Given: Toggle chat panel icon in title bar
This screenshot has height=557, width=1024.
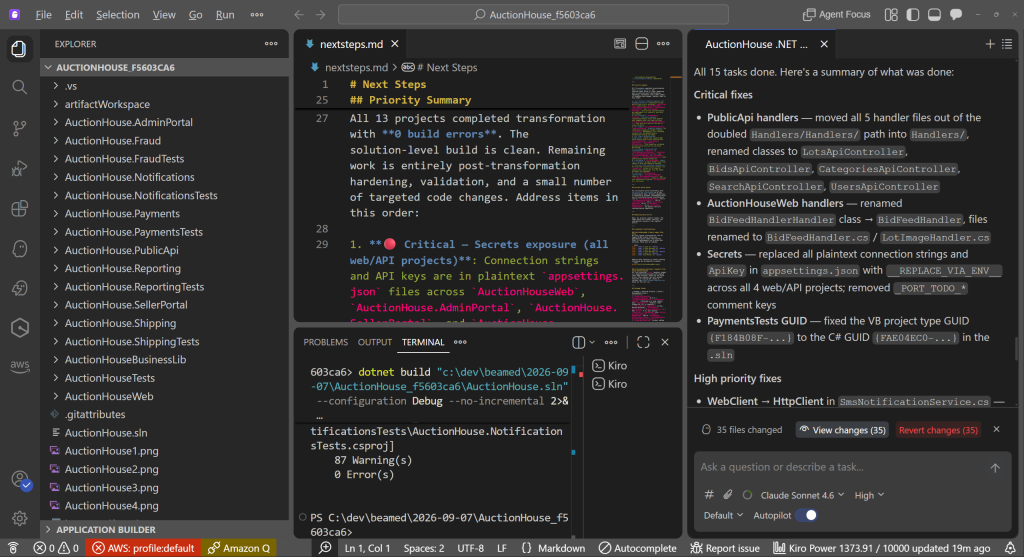Looking at the screenshot, I should tap(956, 14).
